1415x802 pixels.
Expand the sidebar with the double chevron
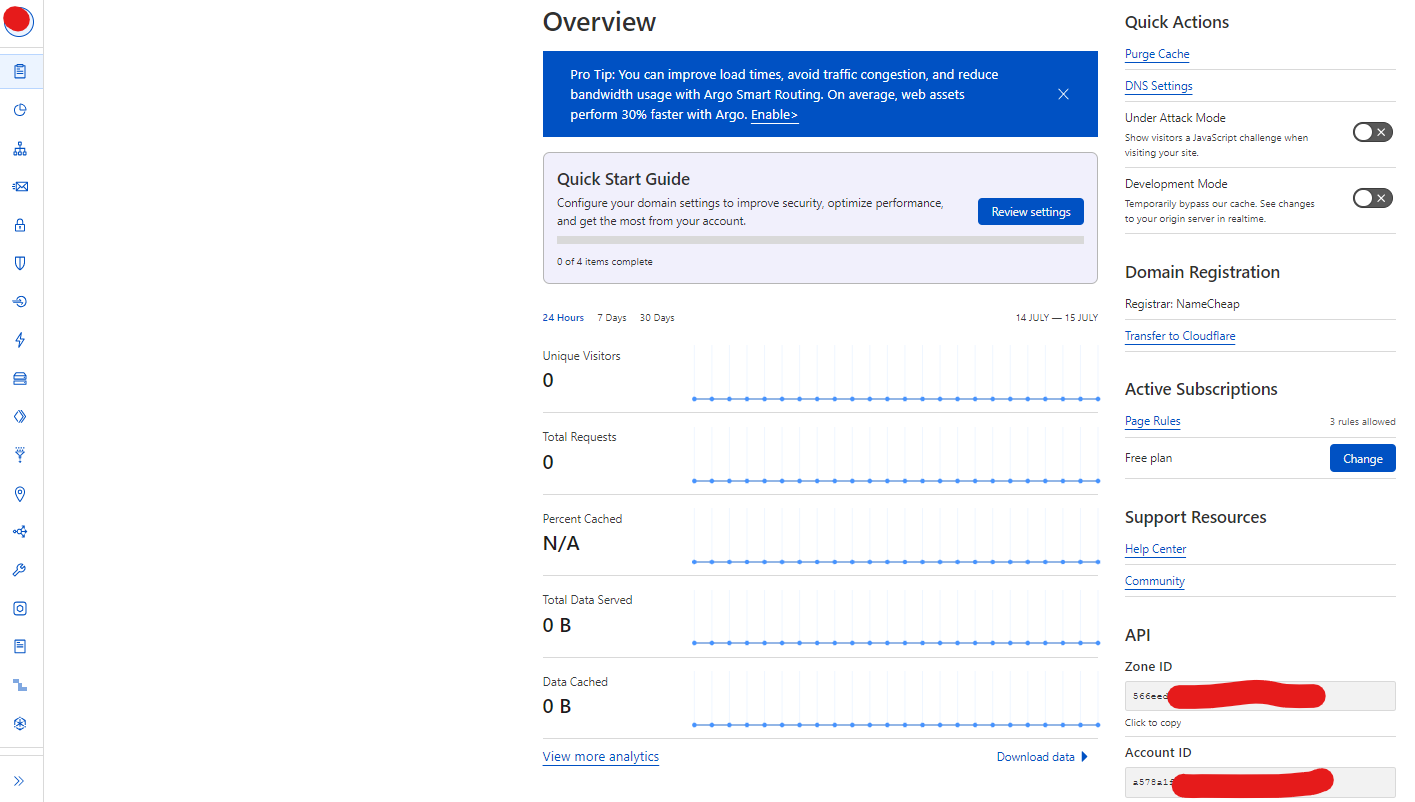[19, 781]
